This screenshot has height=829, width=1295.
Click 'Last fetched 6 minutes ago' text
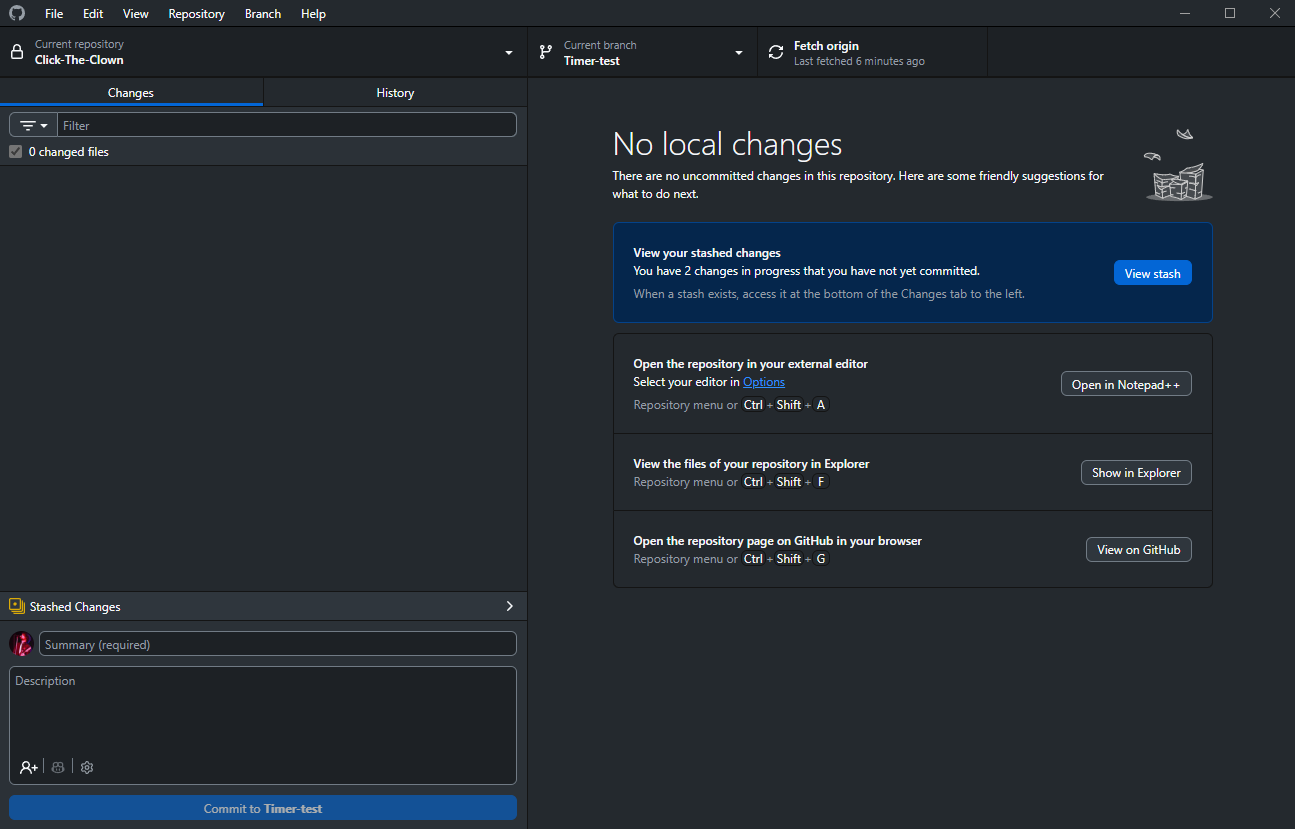pos(859,61)
